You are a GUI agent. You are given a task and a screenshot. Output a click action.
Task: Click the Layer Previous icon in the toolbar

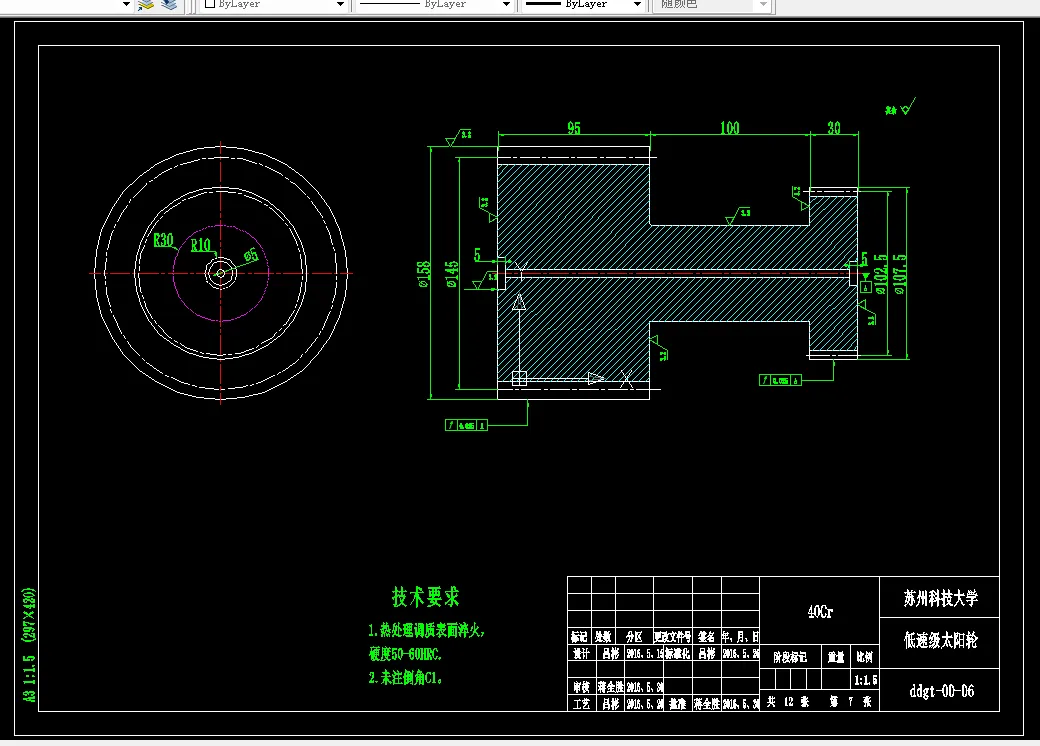pos(170,5)
